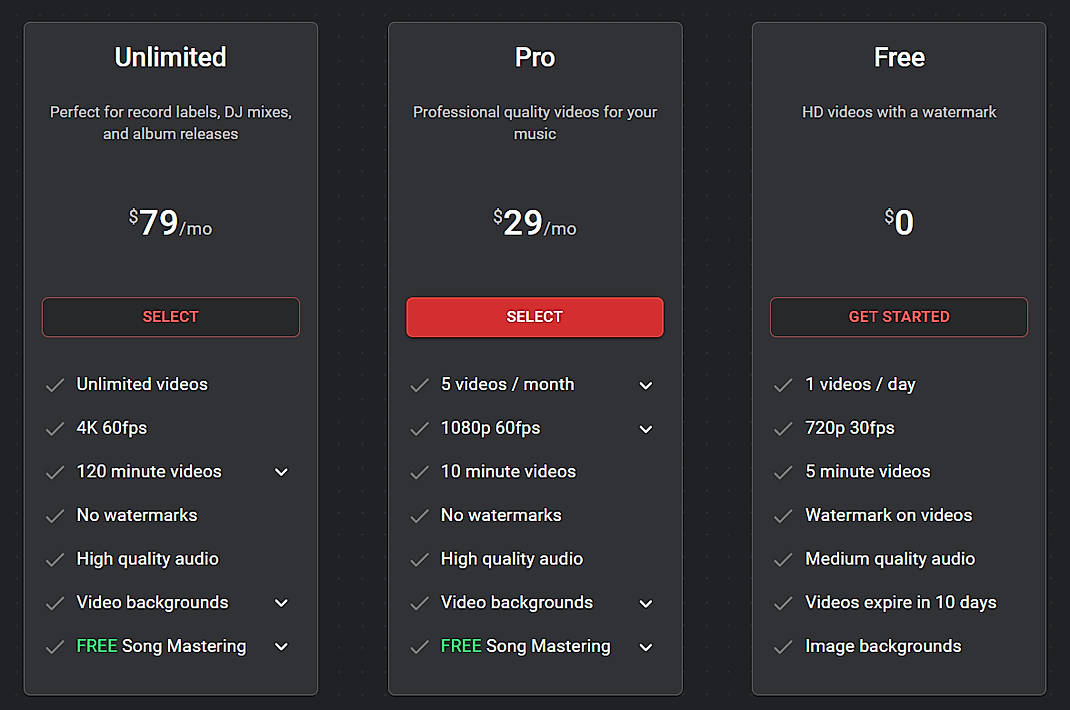
Task: Choose the Pro plan red Select button
Action: [534, 317]
